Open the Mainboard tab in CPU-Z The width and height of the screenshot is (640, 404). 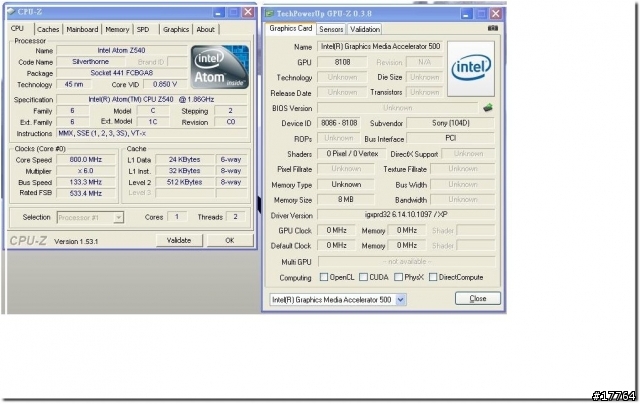click(x=82, y=29)
